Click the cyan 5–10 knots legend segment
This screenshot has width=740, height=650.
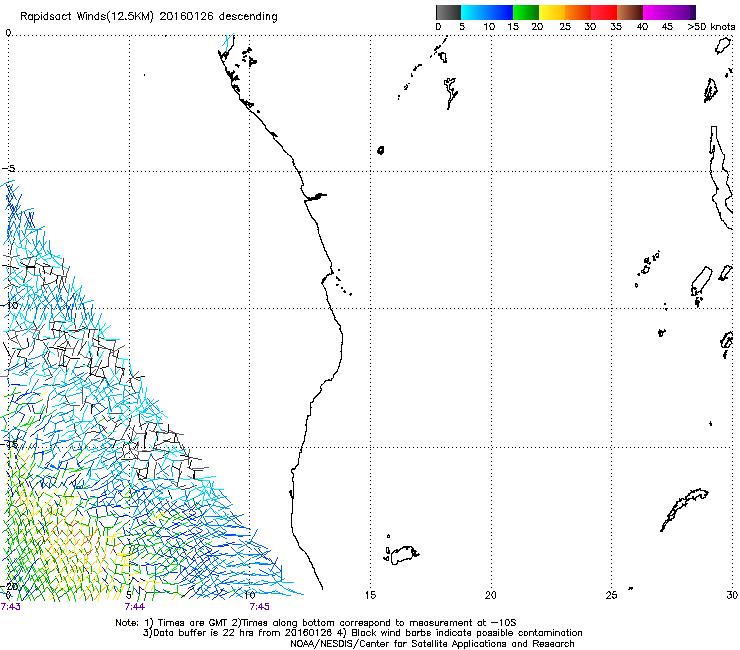[472, 12]
